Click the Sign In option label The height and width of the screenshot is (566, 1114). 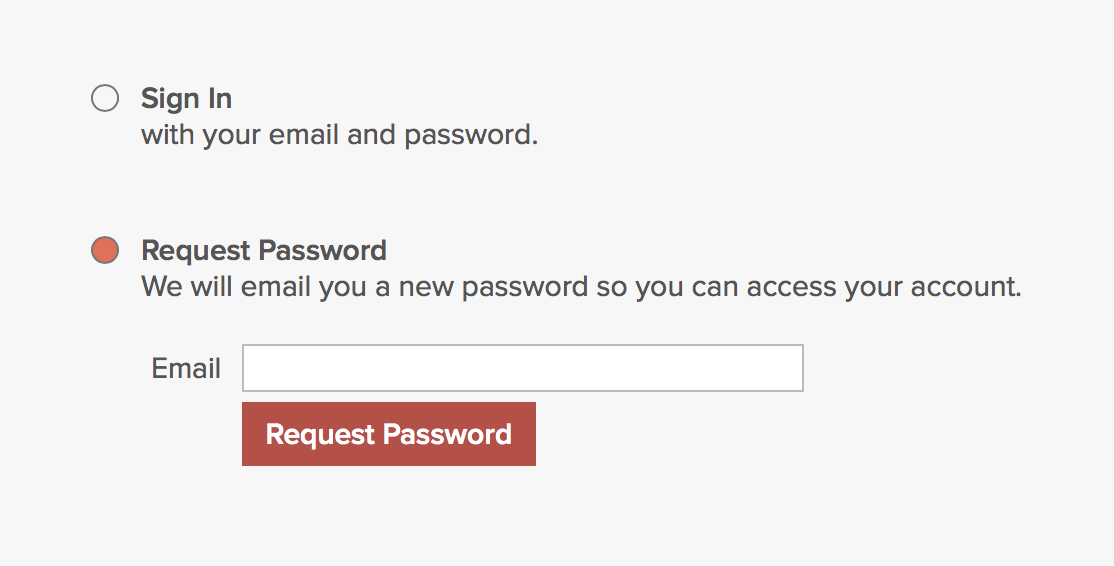point(186,99)
